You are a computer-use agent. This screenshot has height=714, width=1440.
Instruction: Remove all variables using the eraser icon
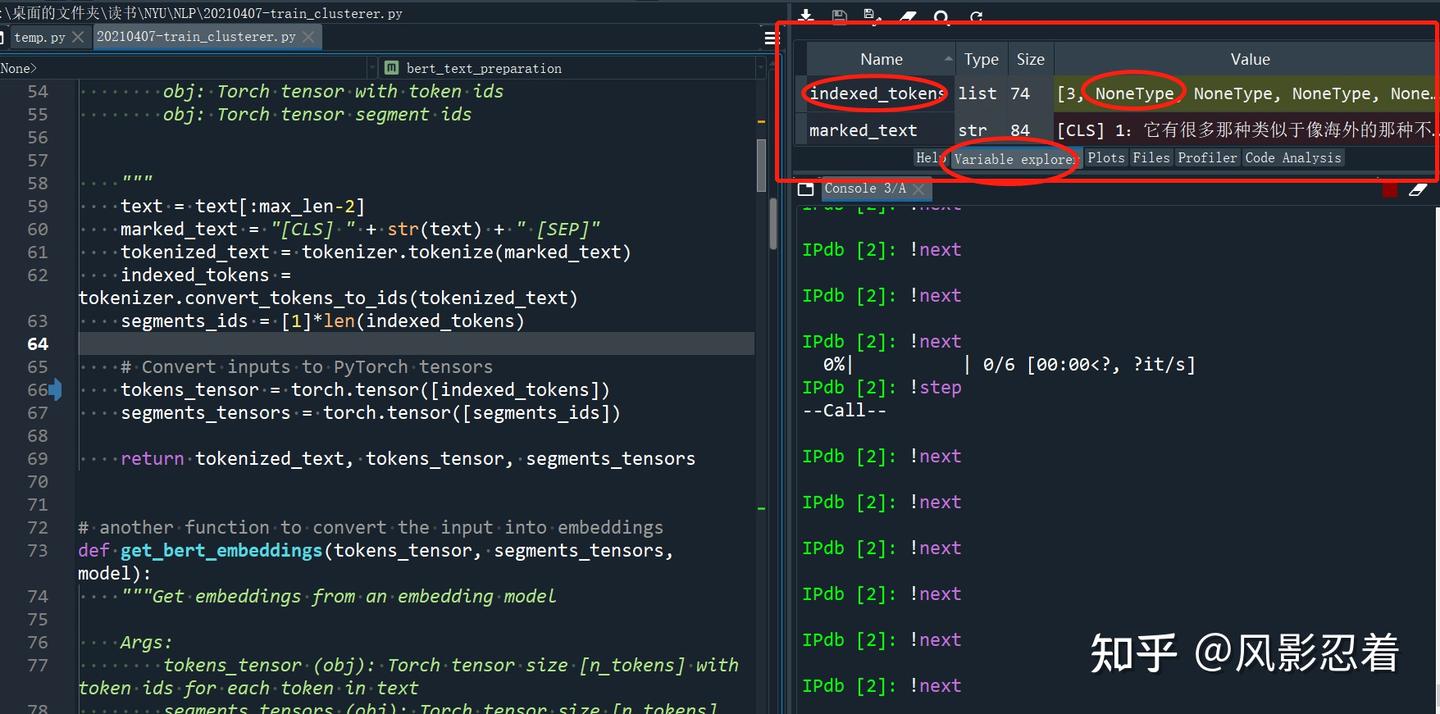[x=904, y=16]
